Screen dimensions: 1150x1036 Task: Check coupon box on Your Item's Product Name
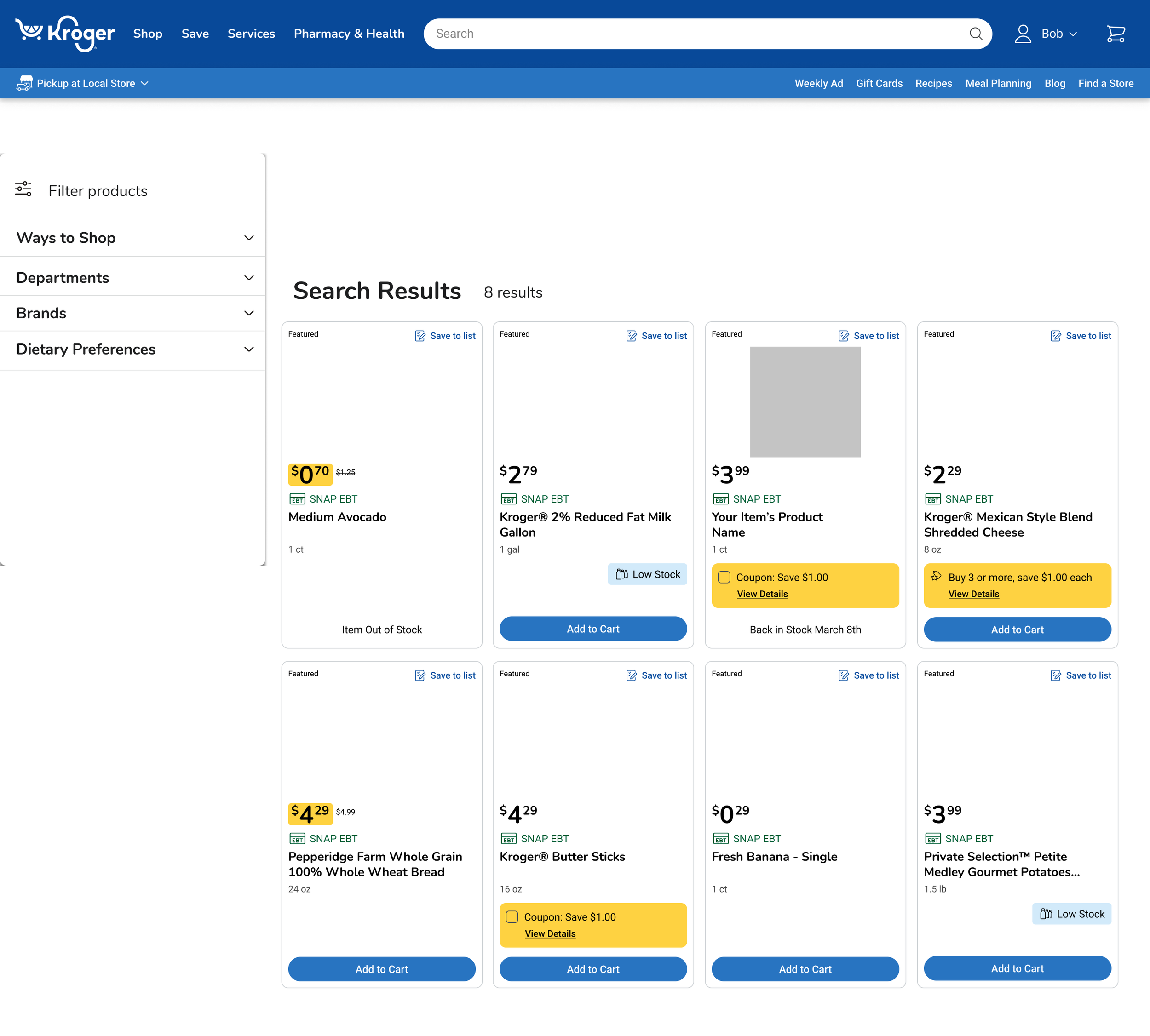click(x=724, y=577)
